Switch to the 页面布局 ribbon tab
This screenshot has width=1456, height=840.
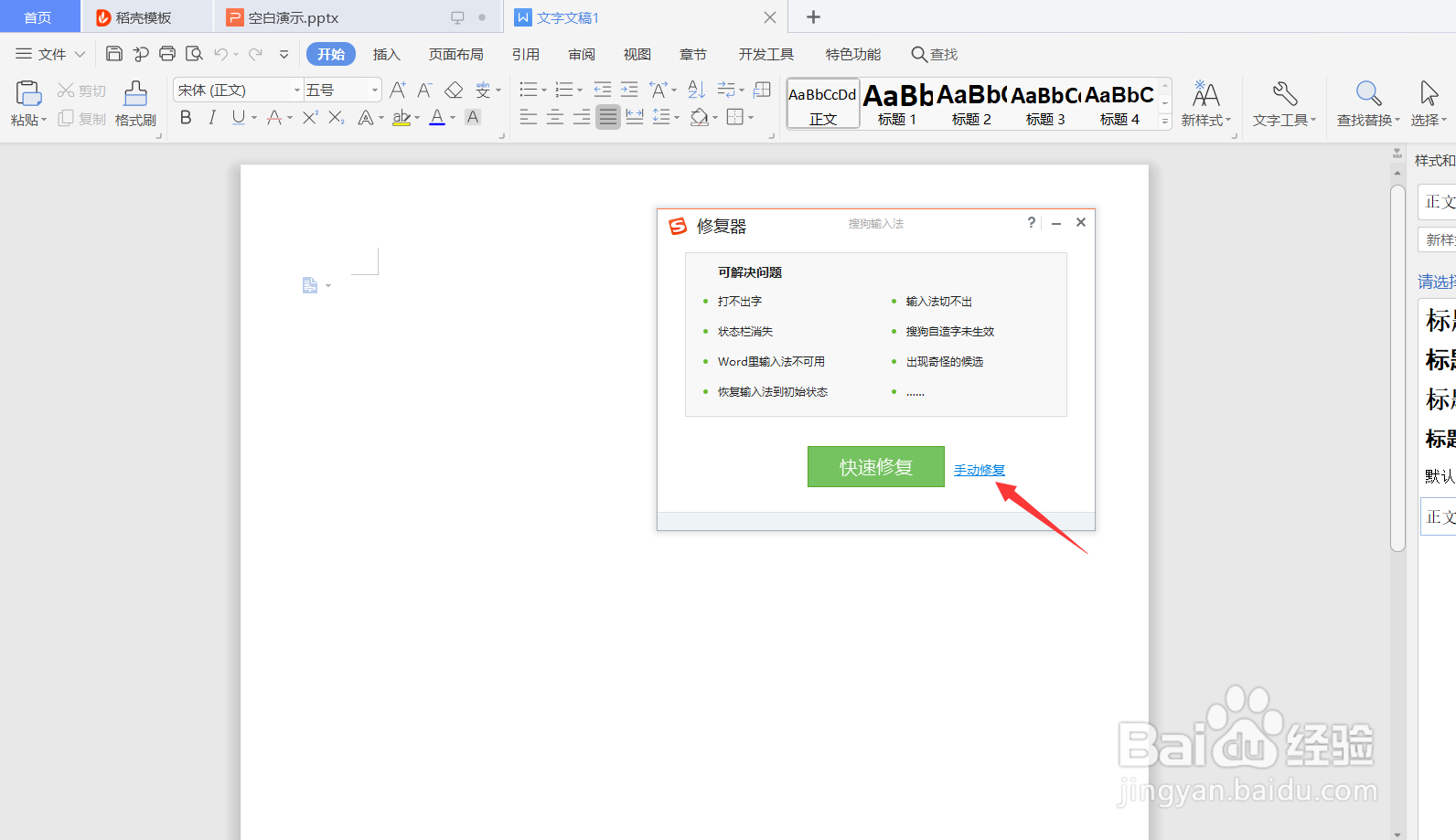[x=456, y=55]
